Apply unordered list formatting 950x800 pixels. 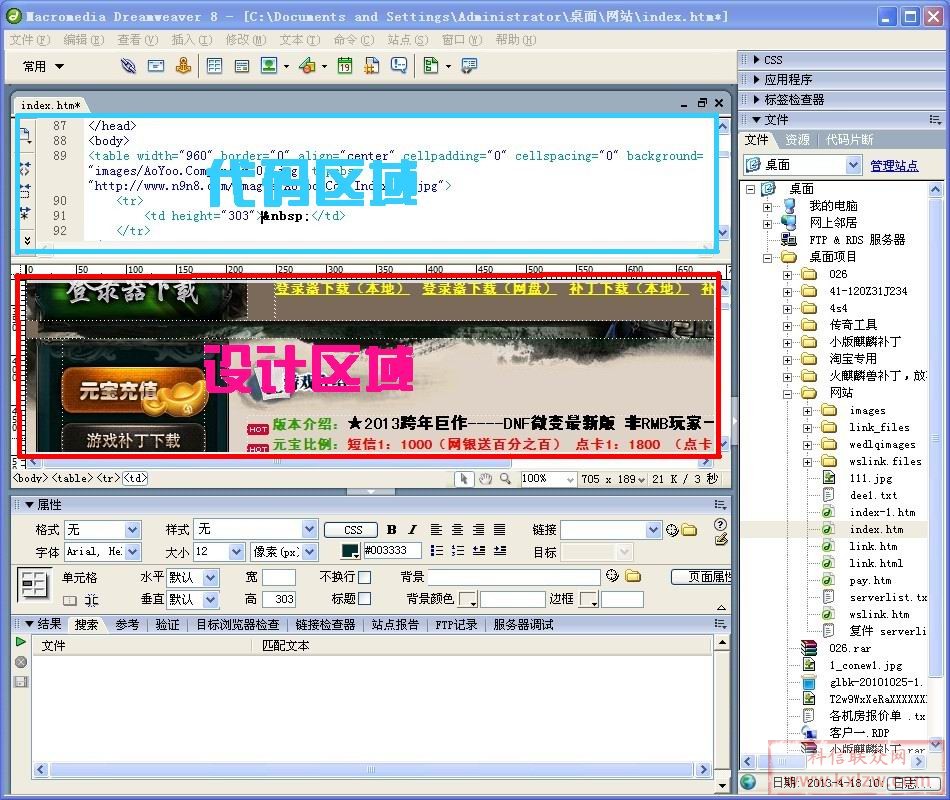(436, 551)
